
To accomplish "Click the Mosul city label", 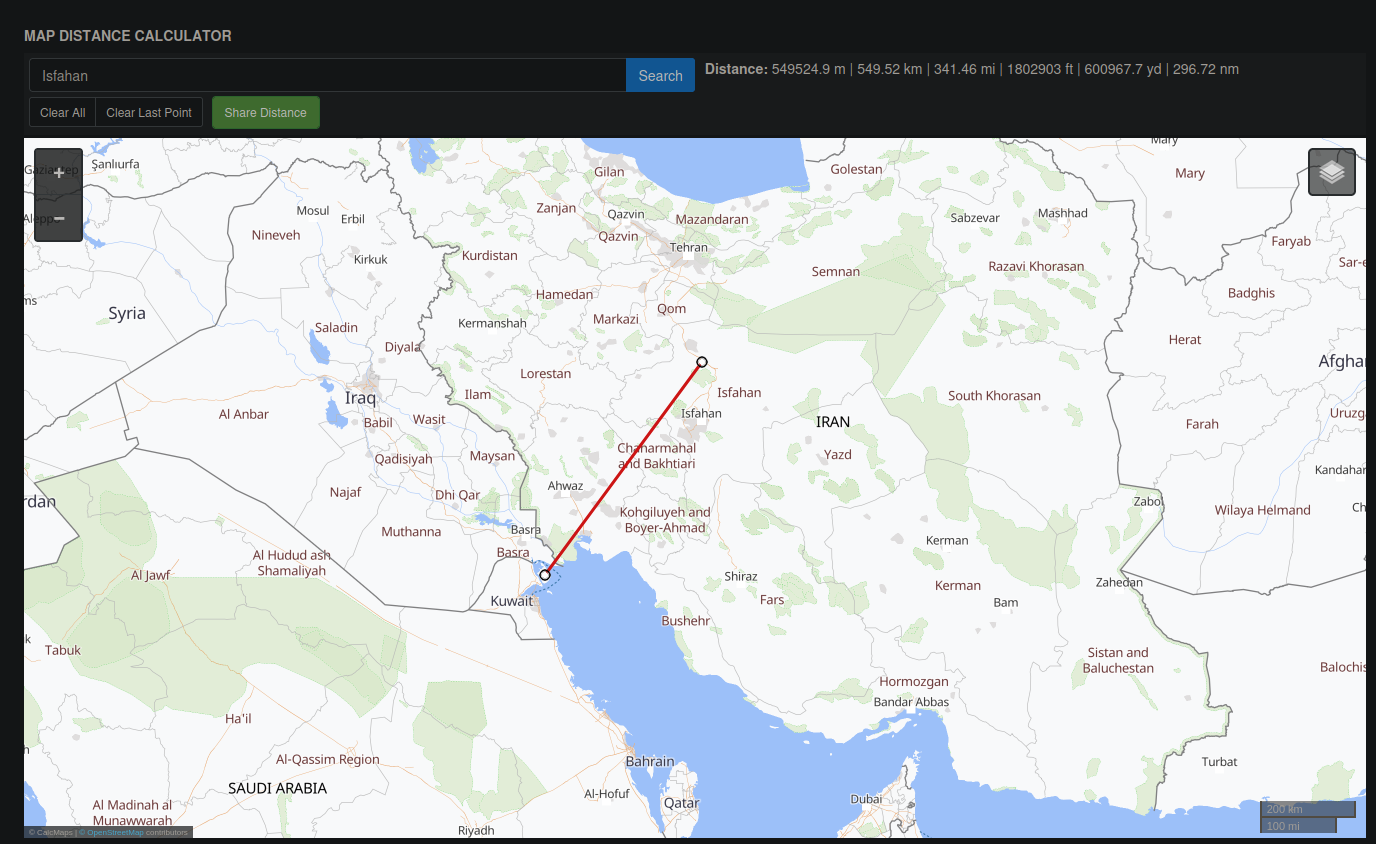I will (313, 211).
